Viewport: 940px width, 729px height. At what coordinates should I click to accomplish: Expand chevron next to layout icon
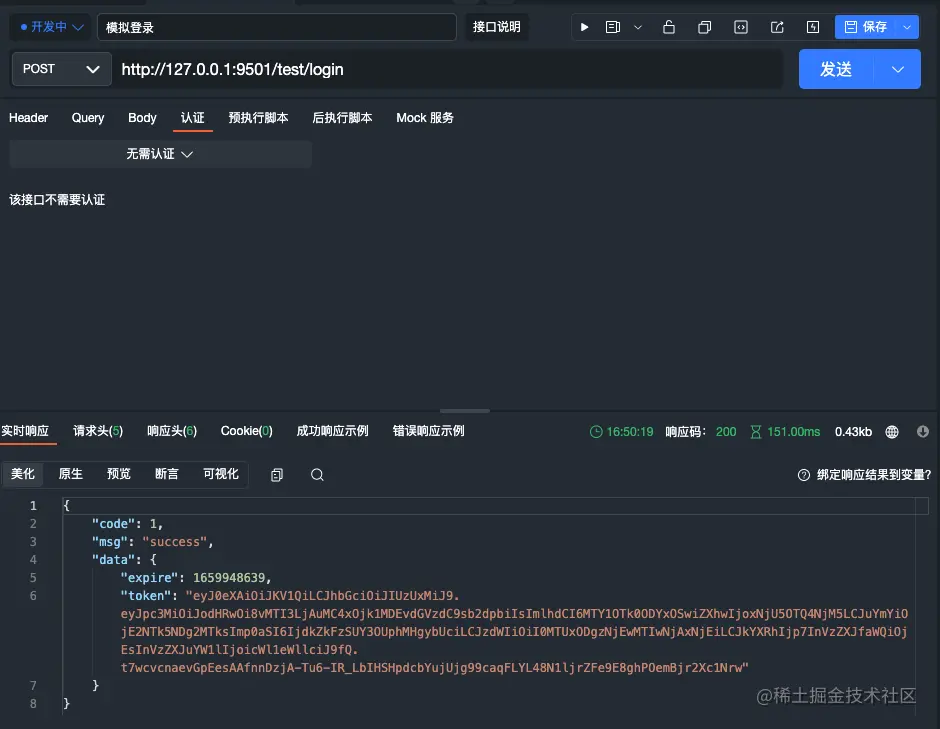[638, 27]
